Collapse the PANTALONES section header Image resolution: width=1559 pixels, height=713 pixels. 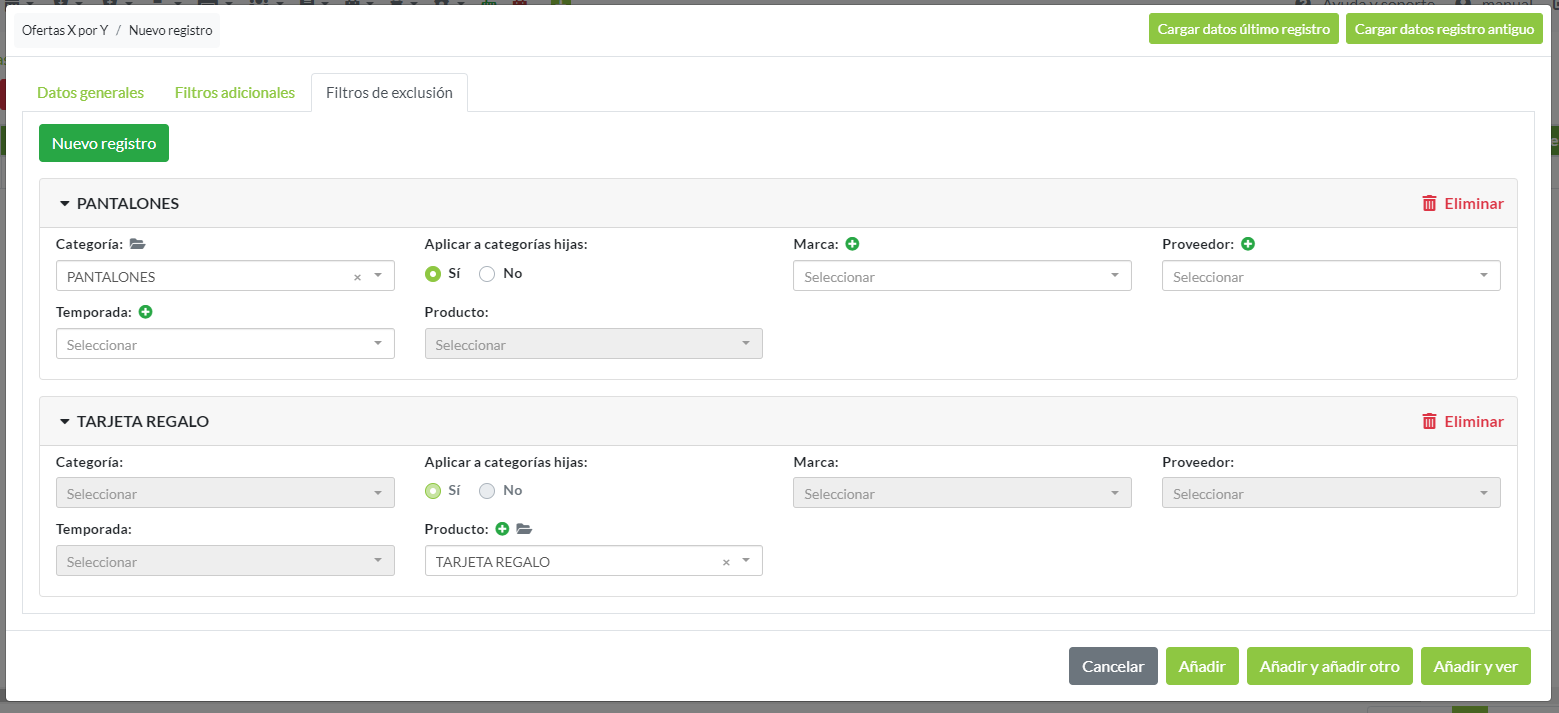[118, 203]
